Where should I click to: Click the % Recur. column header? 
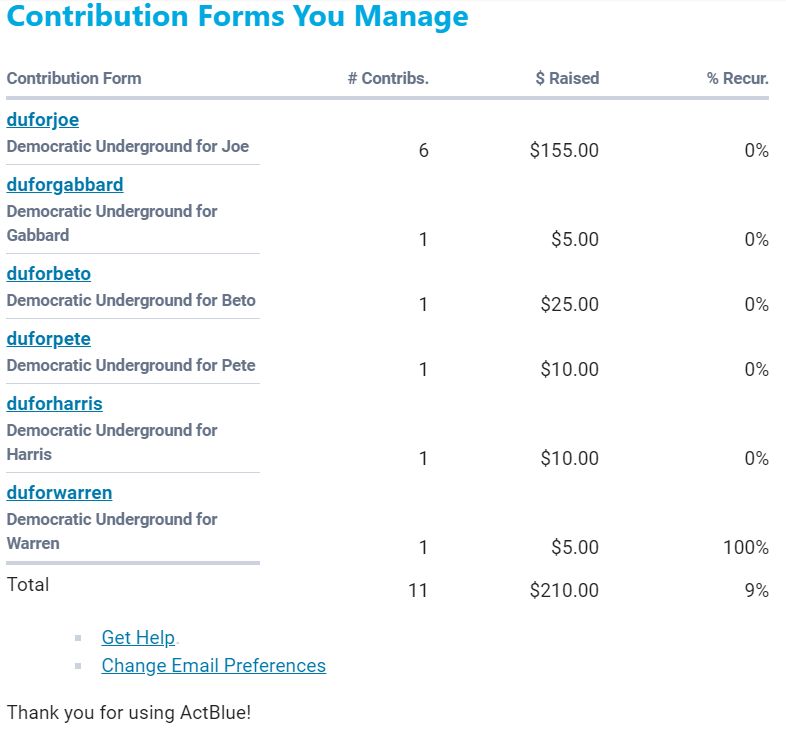[737, 78]
